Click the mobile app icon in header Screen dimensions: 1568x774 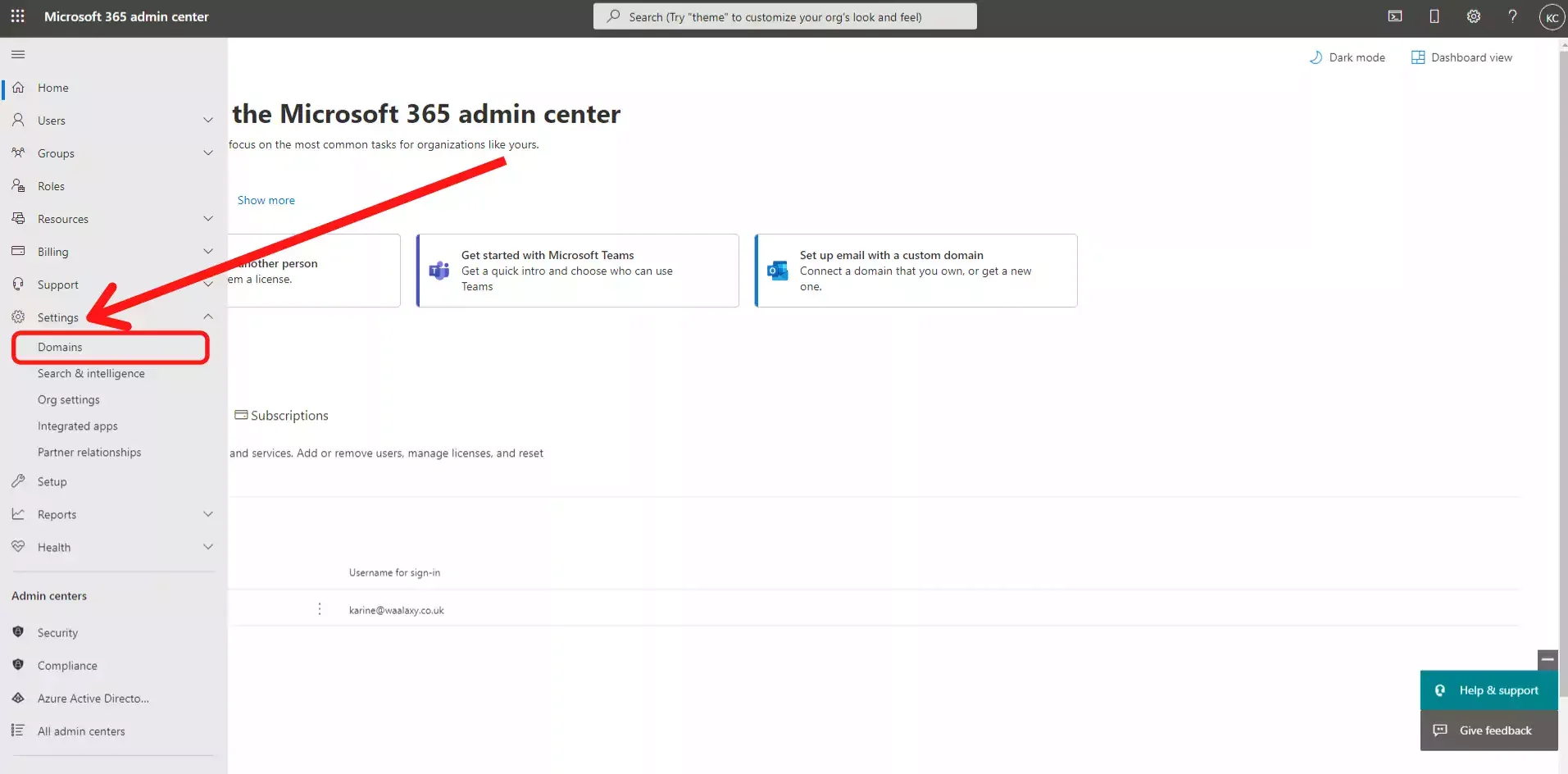click(1434, 16)
